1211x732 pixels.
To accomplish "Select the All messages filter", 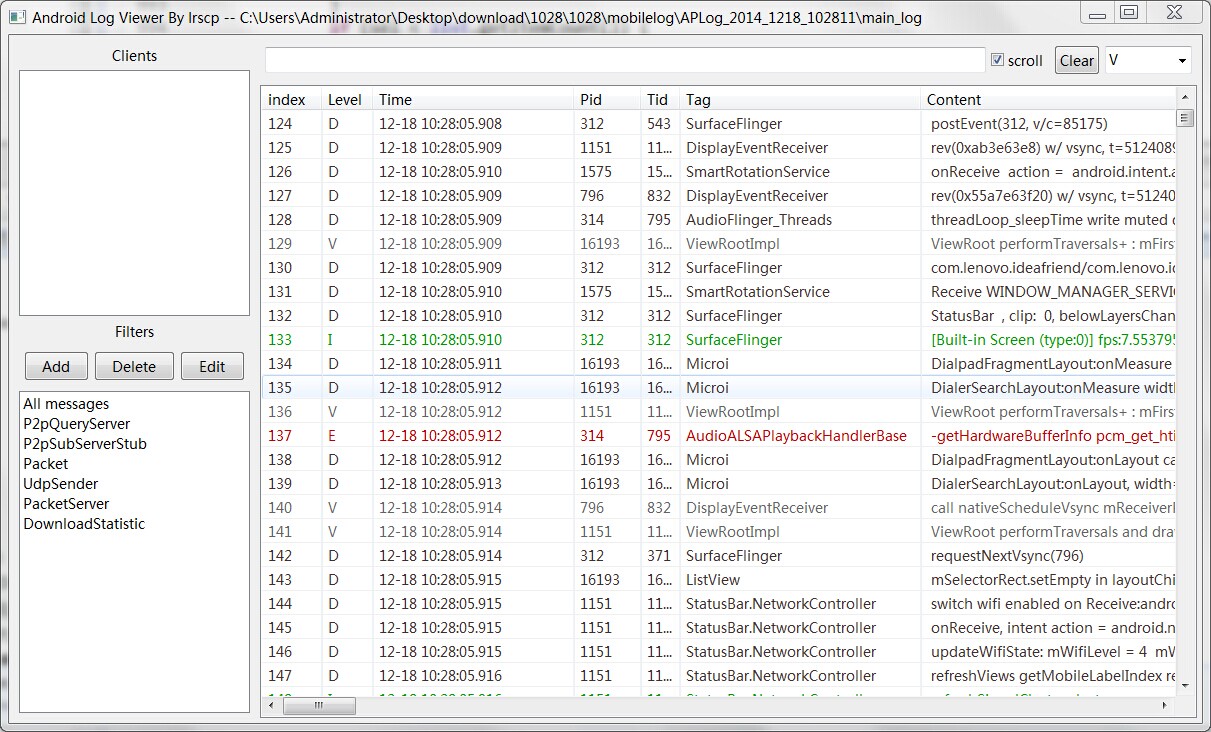I will pos(66,404).
